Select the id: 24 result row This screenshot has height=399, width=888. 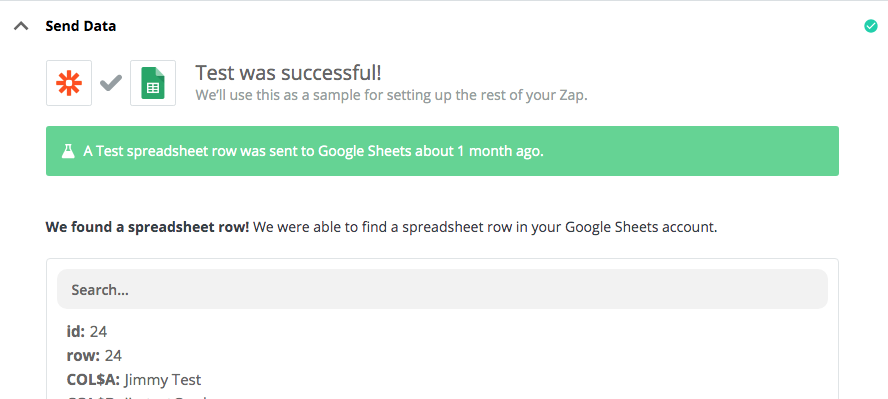pyautogui.click(x=87, y=331)
